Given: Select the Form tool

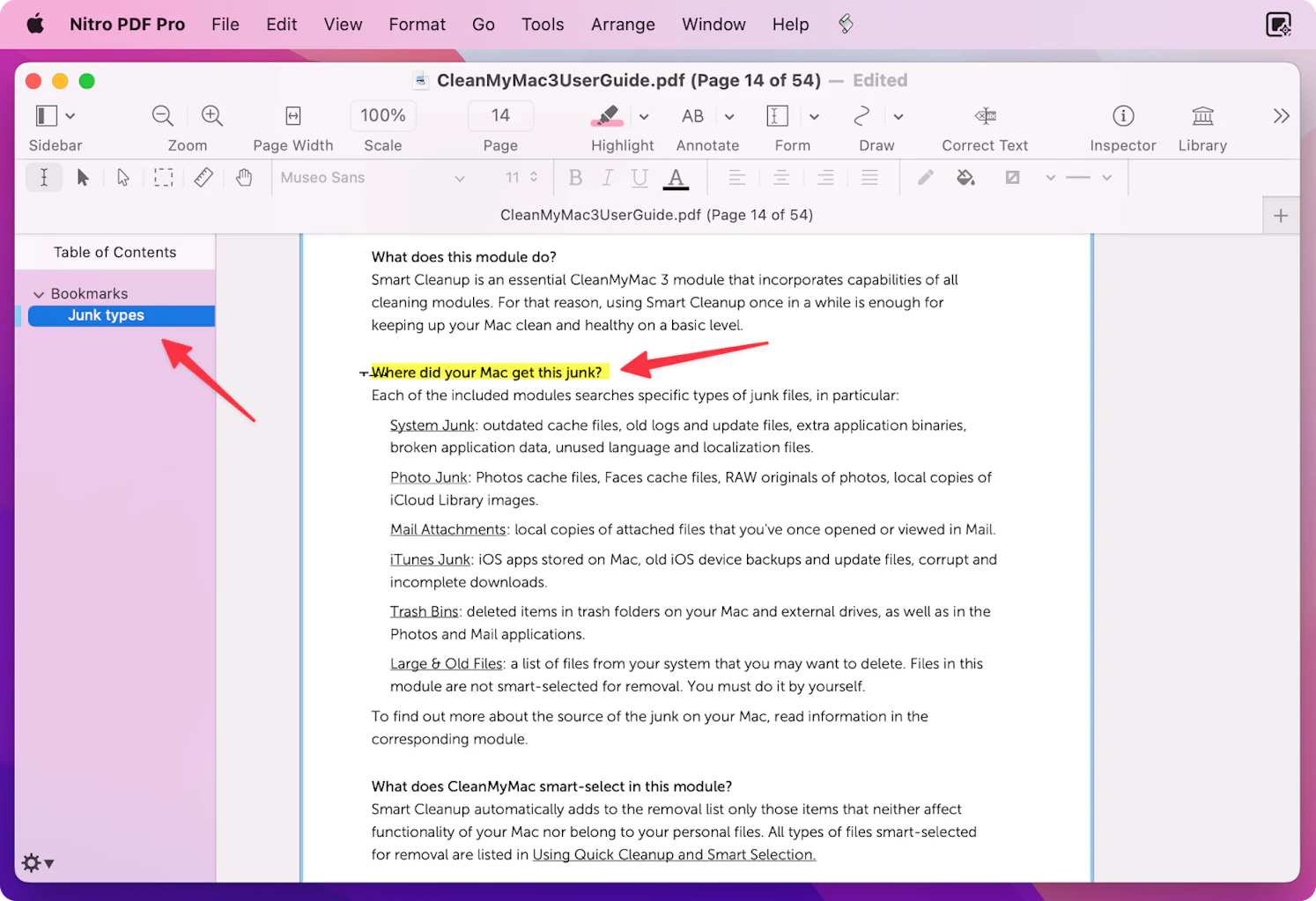Looking at the screenshot, I should (x=776, y=115).
